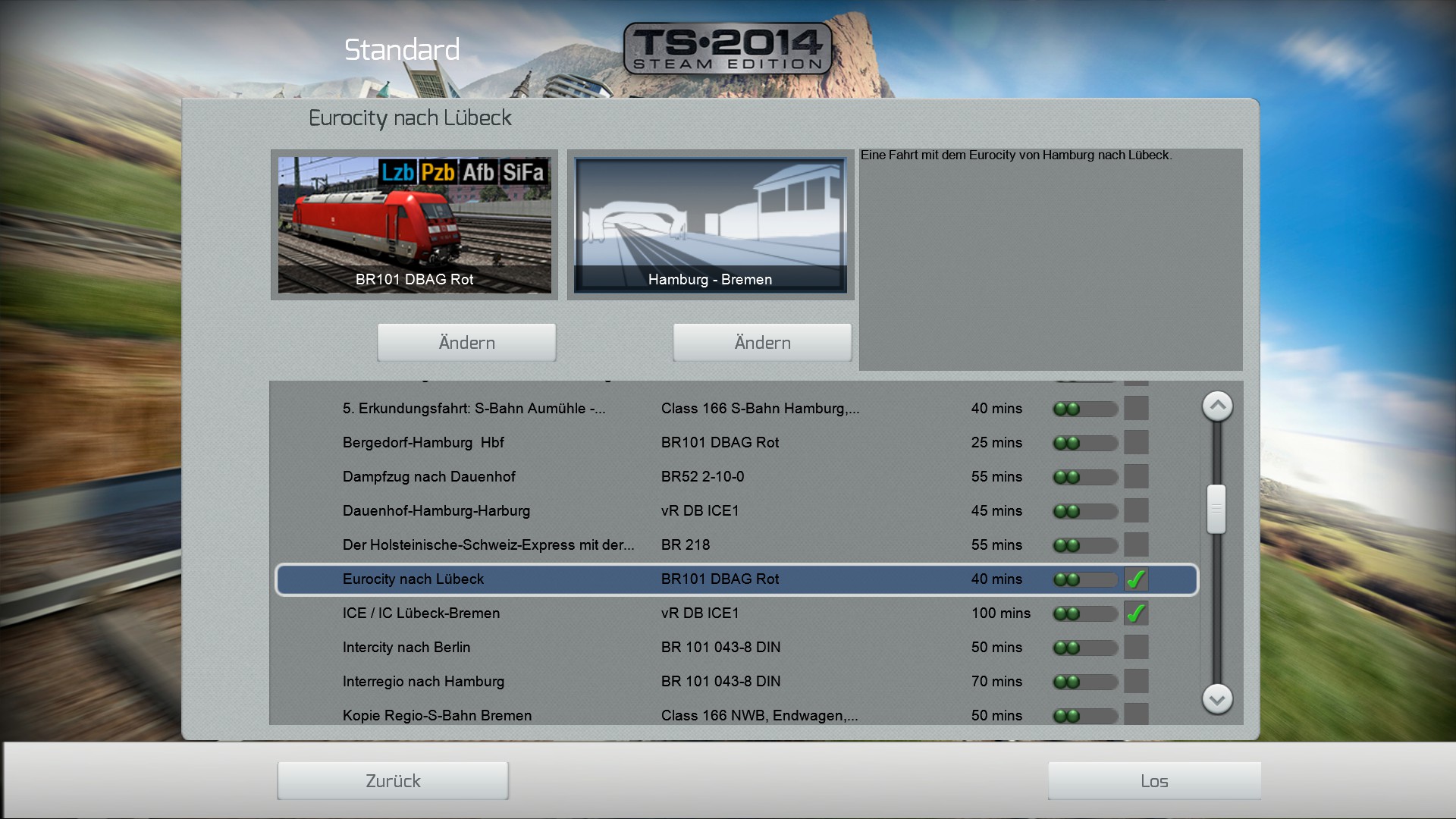This screenshot has height=819, width=1456.
Task: Toggle completion box for ICE / IC Lübeck-Bremen
Action: 1135,613
